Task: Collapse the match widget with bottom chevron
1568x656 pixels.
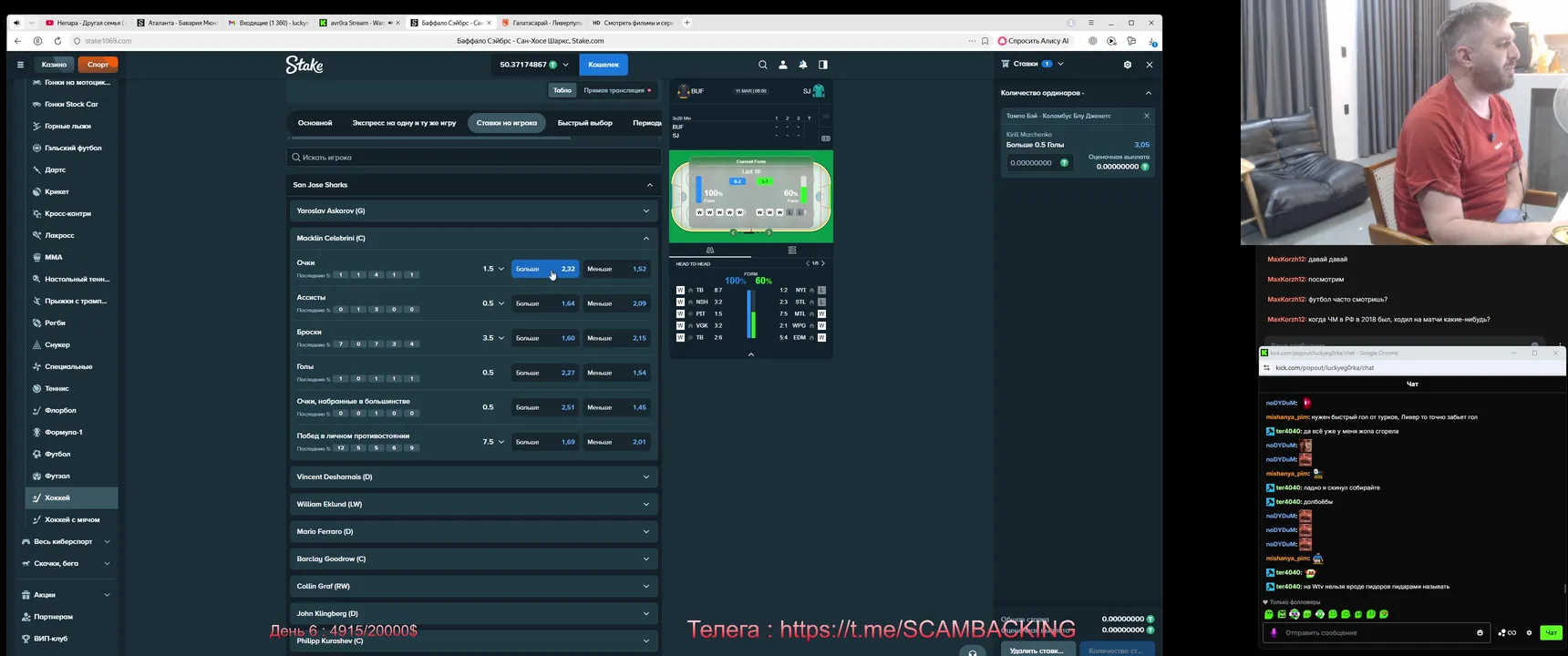Action: (x=751, y=354)
